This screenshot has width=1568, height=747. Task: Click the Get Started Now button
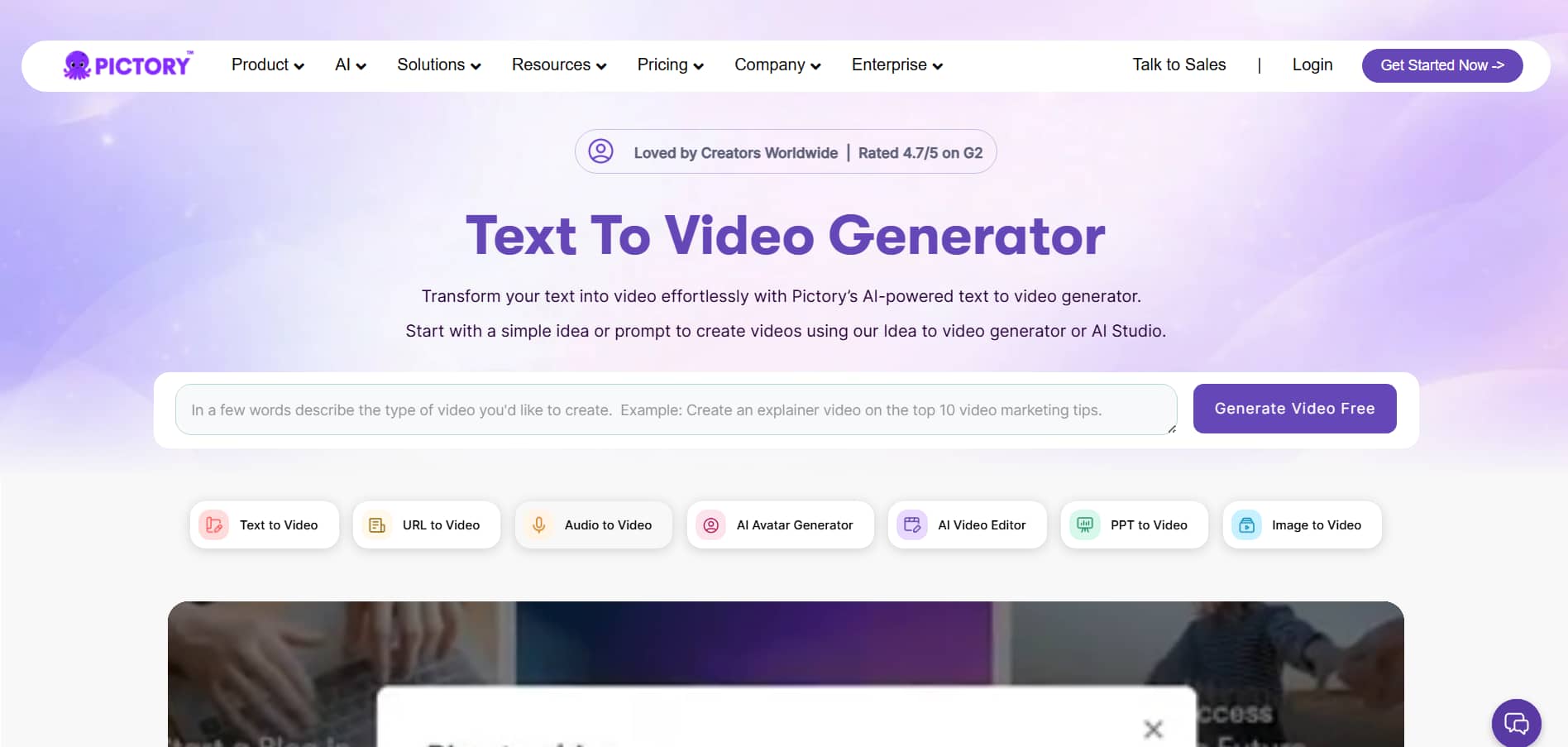[x=1442, y=65]
